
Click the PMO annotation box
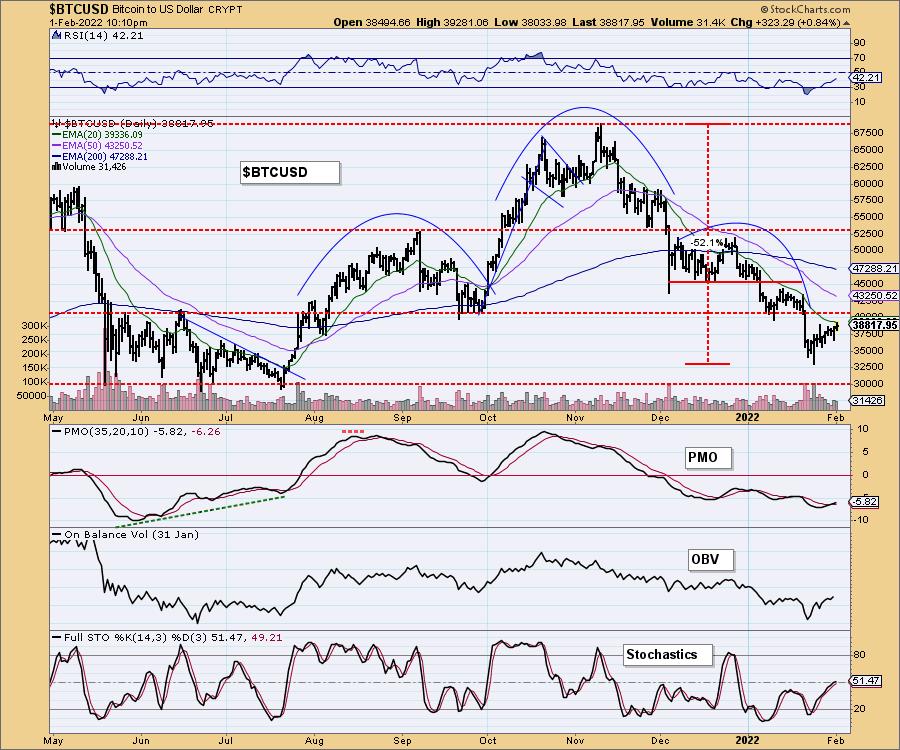click(x=708, y=458)
